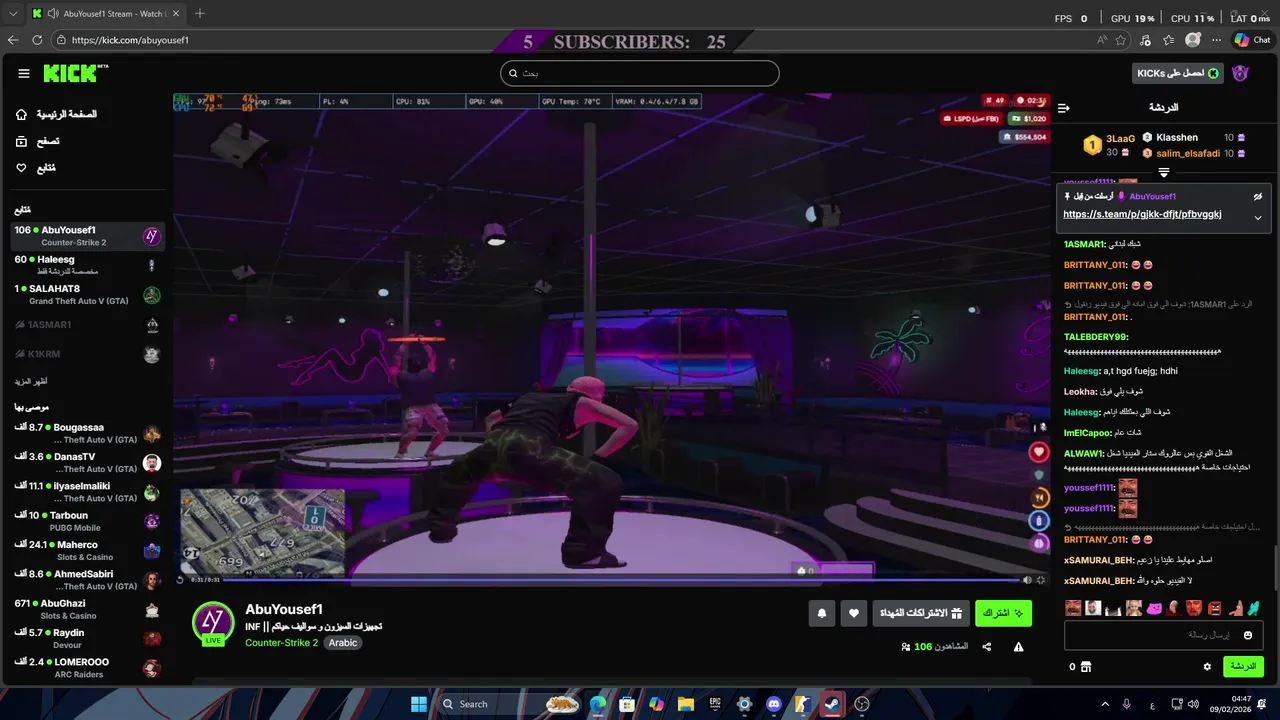Click the Get KICKs button
Viewport: 1280px width, 720px height.
(1179, 73)
